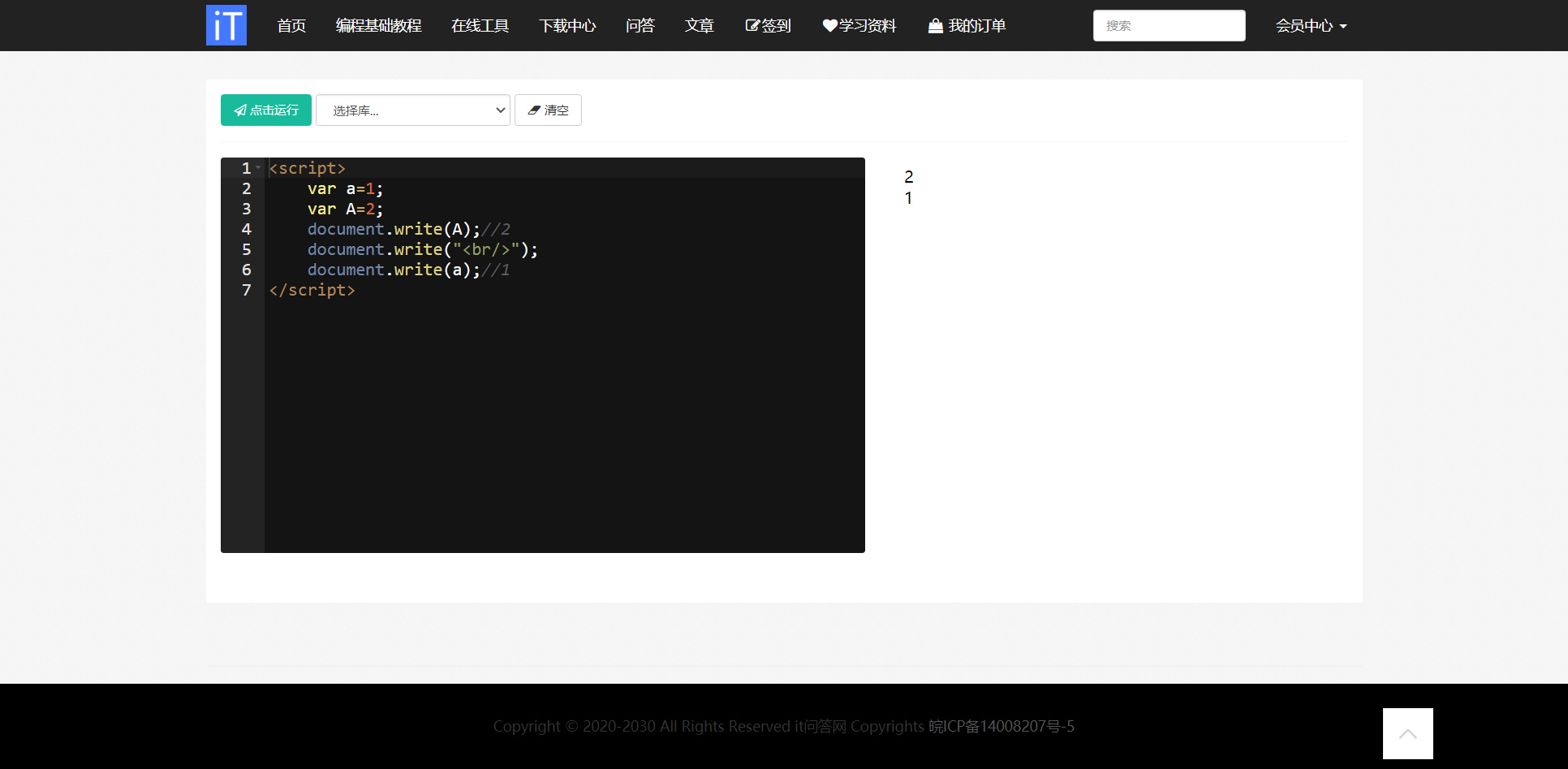Click code line 'var A=2;'
1568x769 pixels.
(x=345, y=209)
